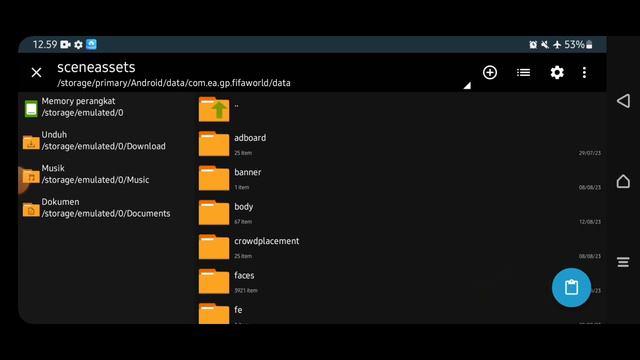Close the file browser with the X icon

(x=36, y=73)
